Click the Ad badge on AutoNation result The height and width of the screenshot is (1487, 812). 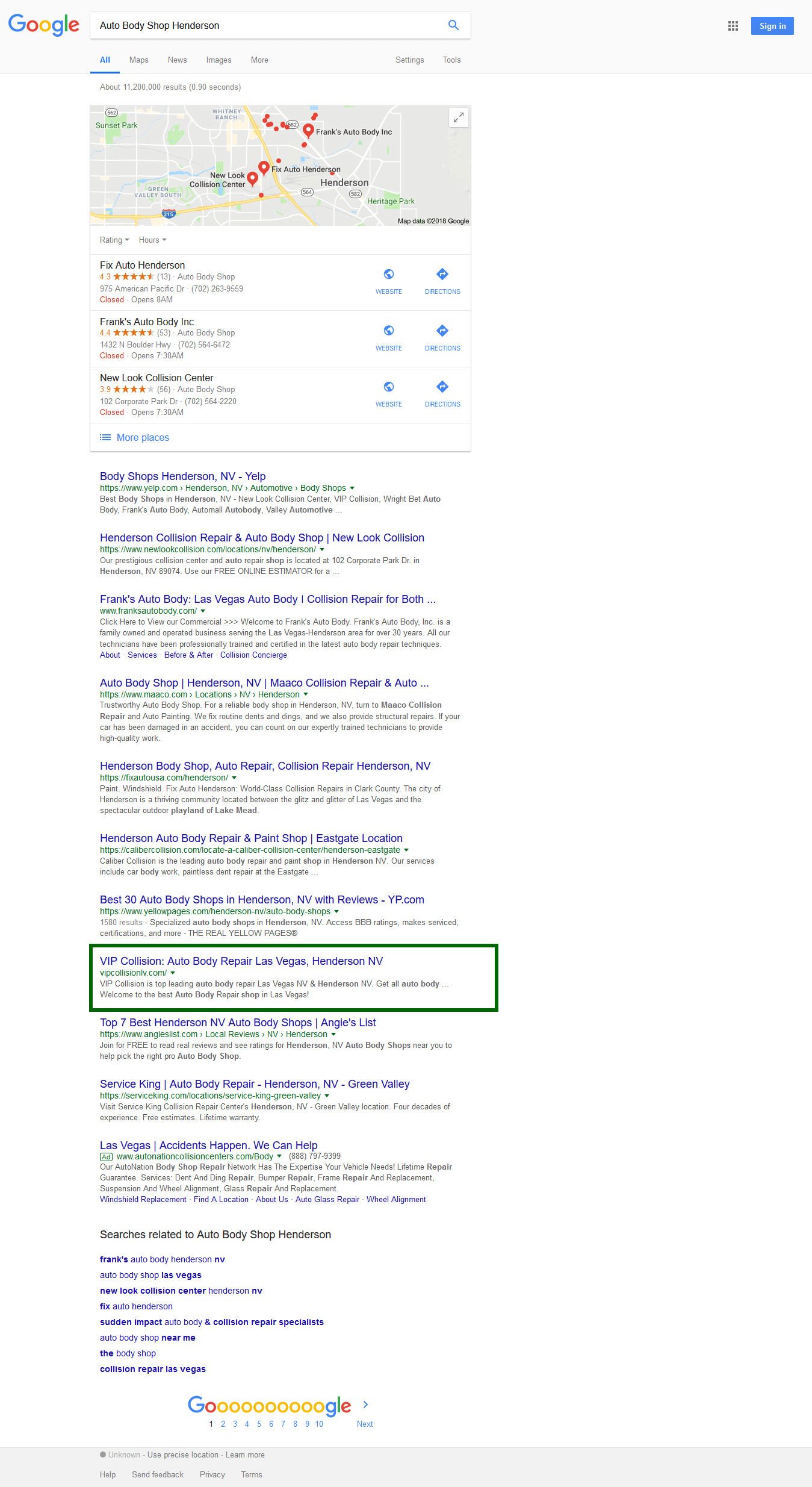tap(106, 1157)
